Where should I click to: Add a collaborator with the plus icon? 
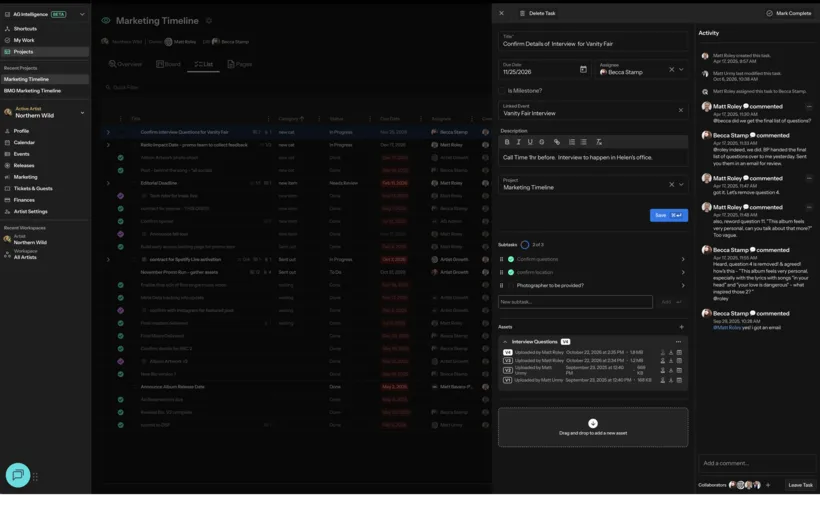[x=768, y=485]
